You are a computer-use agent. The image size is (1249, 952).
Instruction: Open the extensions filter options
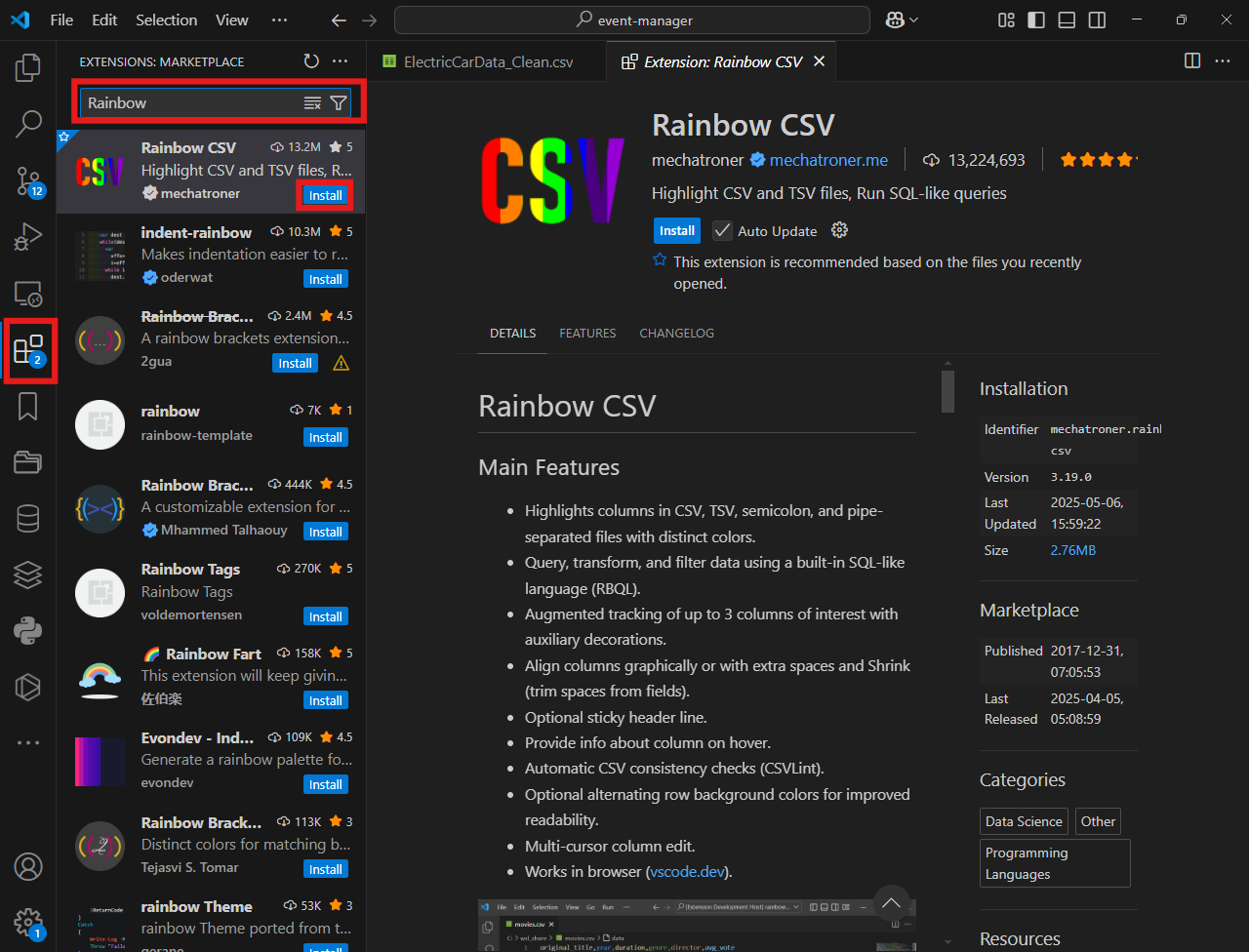click(x=339, y=103)
